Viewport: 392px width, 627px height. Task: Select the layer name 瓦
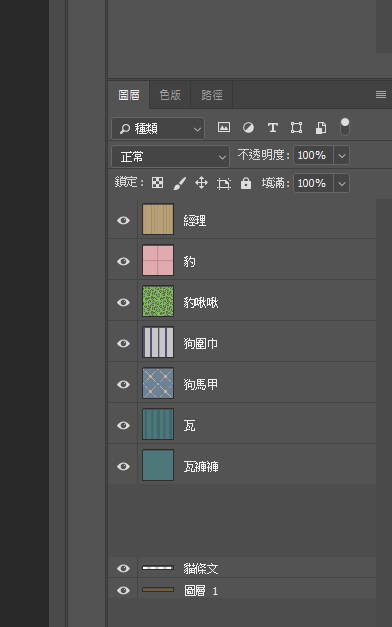click(190, 425)
